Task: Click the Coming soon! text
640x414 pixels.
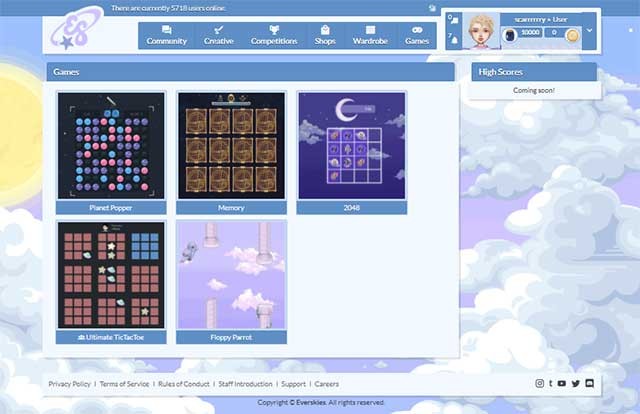Action: click(534, 90)
